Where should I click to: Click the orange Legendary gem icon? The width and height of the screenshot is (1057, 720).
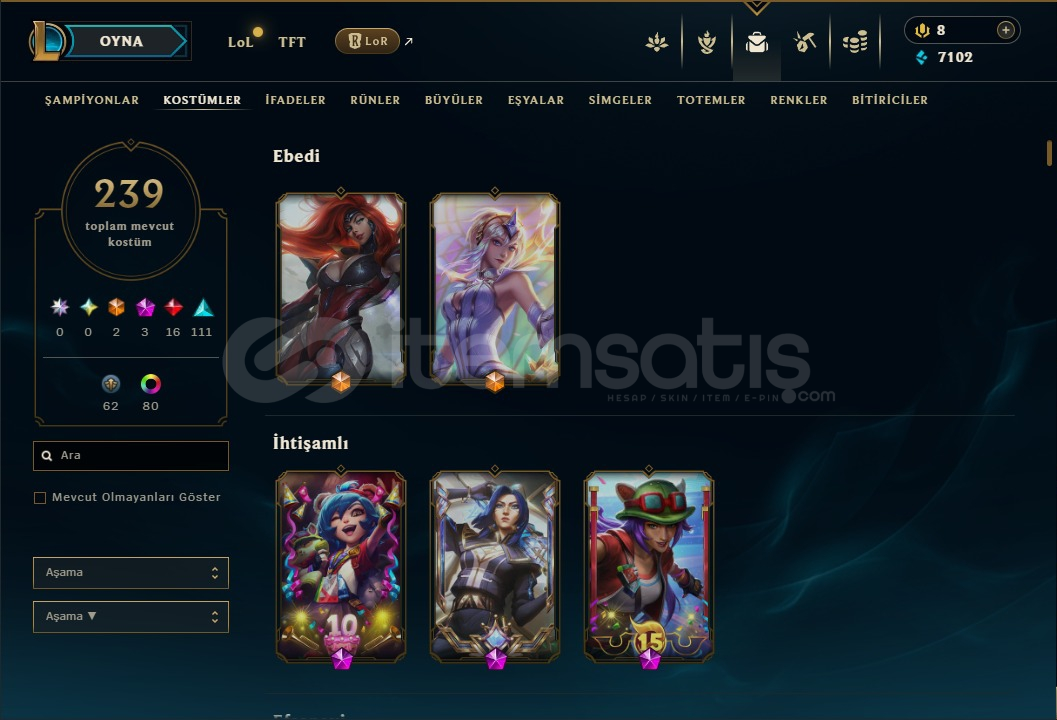(x=117, y=307)
